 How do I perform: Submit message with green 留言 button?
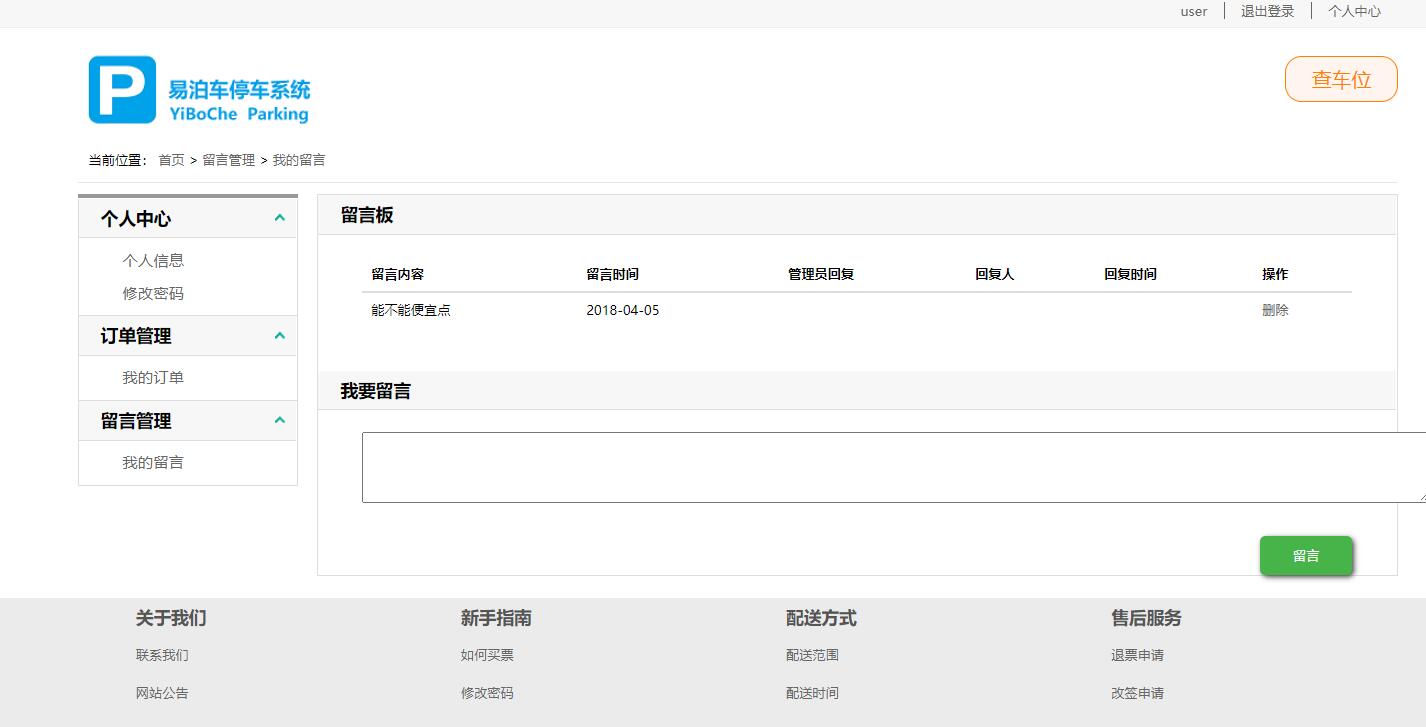click(1305, 556)
